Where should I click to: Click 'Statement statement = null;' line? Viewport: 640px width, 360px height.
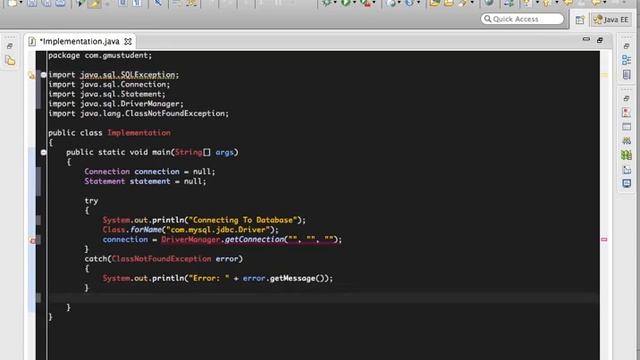(x=145, y=181)
